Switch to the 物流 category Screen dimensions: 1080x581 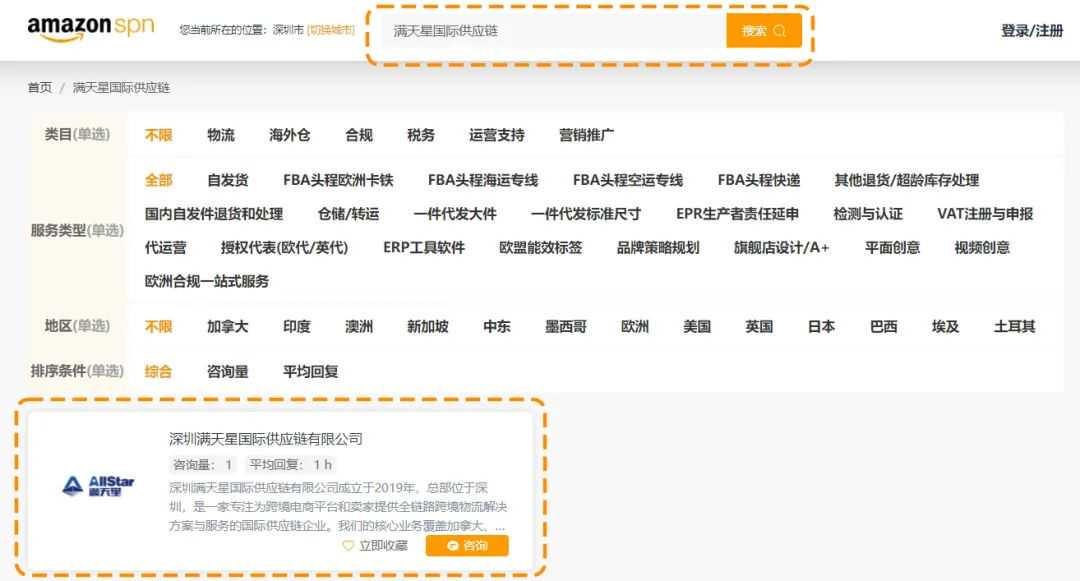(x=220, y=134)
